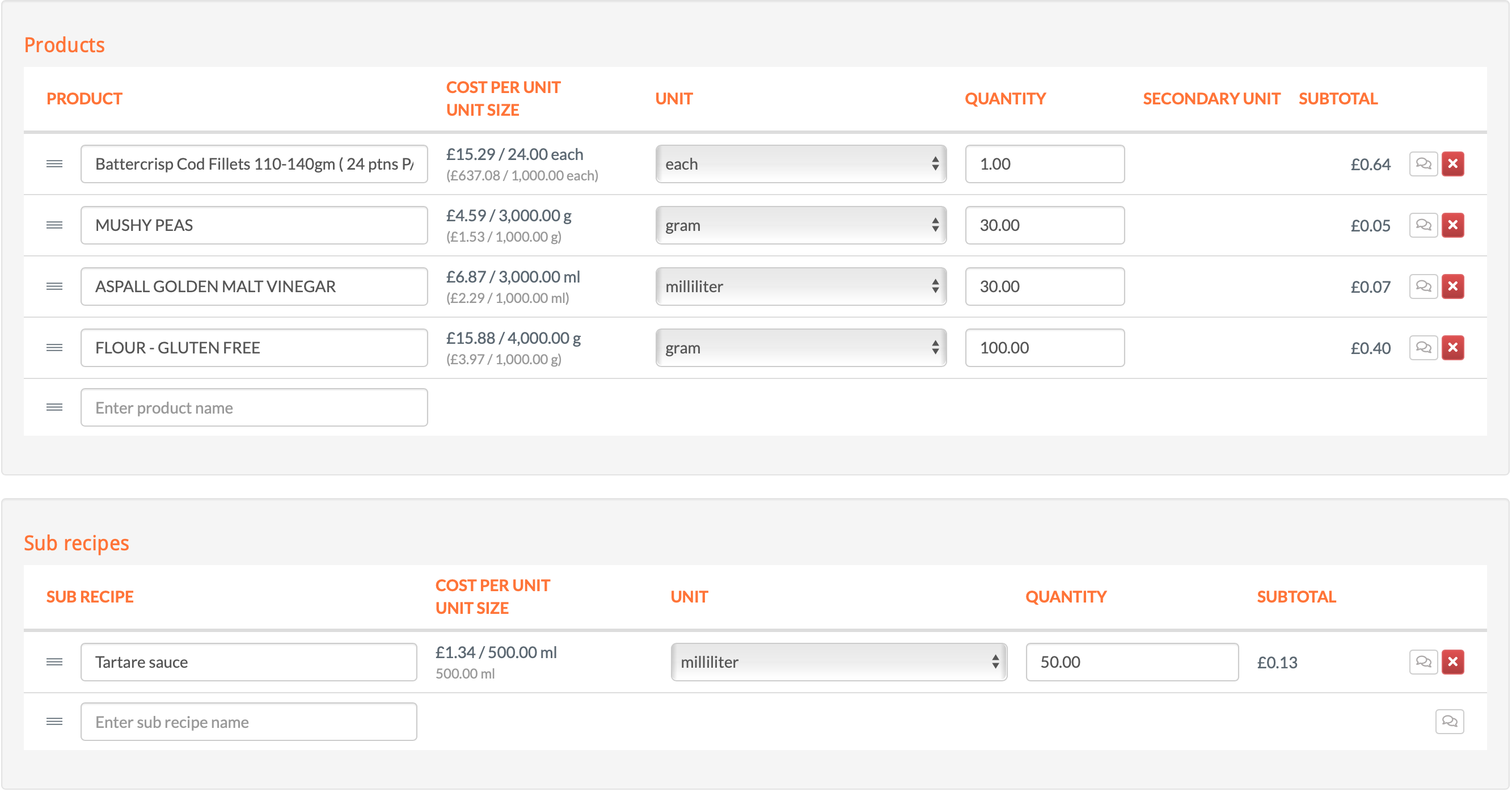The height and width of the screenshot is (792, 1512).
Task: Grab drag handle of MUSHY PEAS row
Action: point(54,225)
